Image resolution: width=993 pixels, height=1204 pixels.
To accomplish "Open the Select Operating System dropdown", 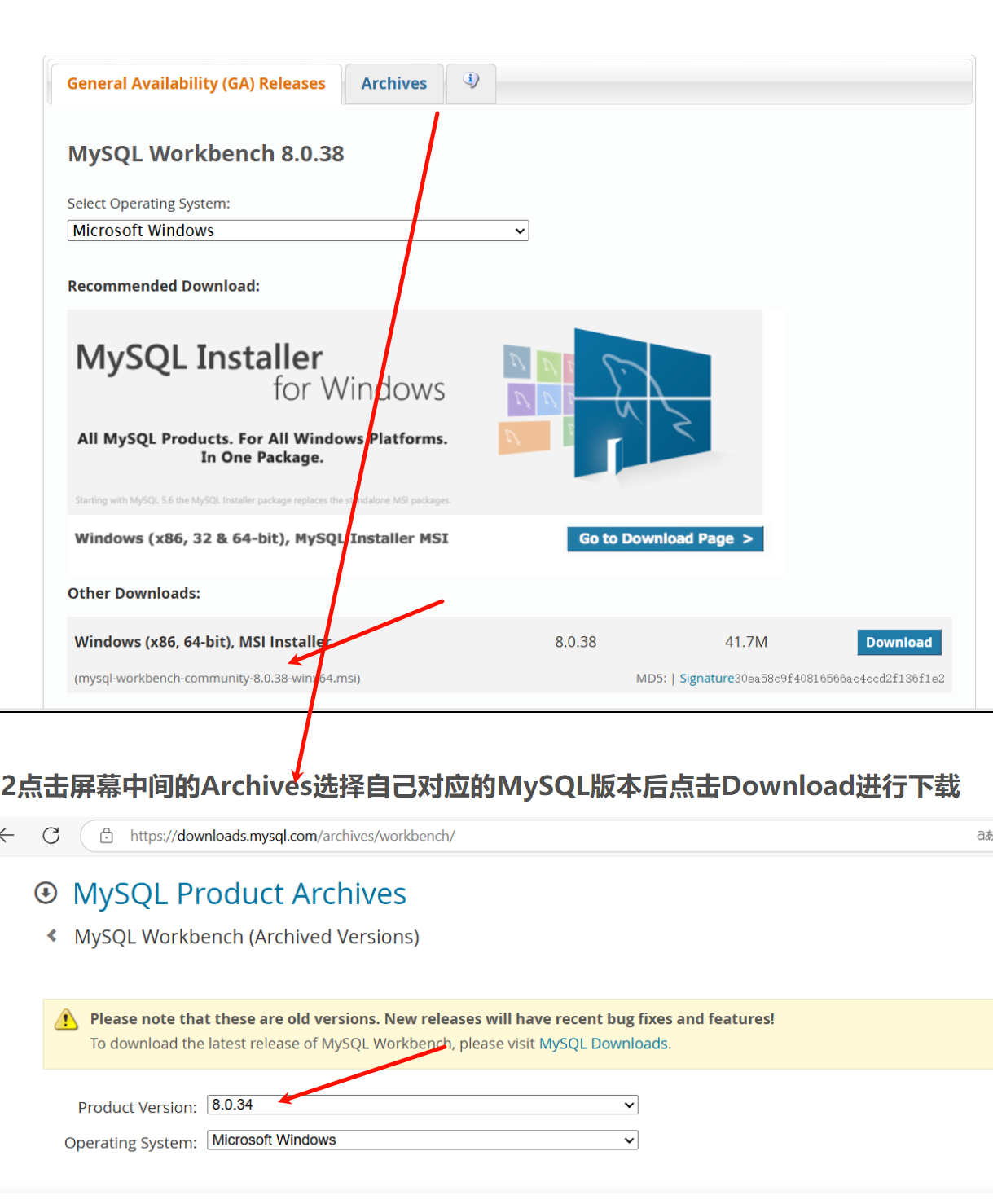I will tap(298, 231).
